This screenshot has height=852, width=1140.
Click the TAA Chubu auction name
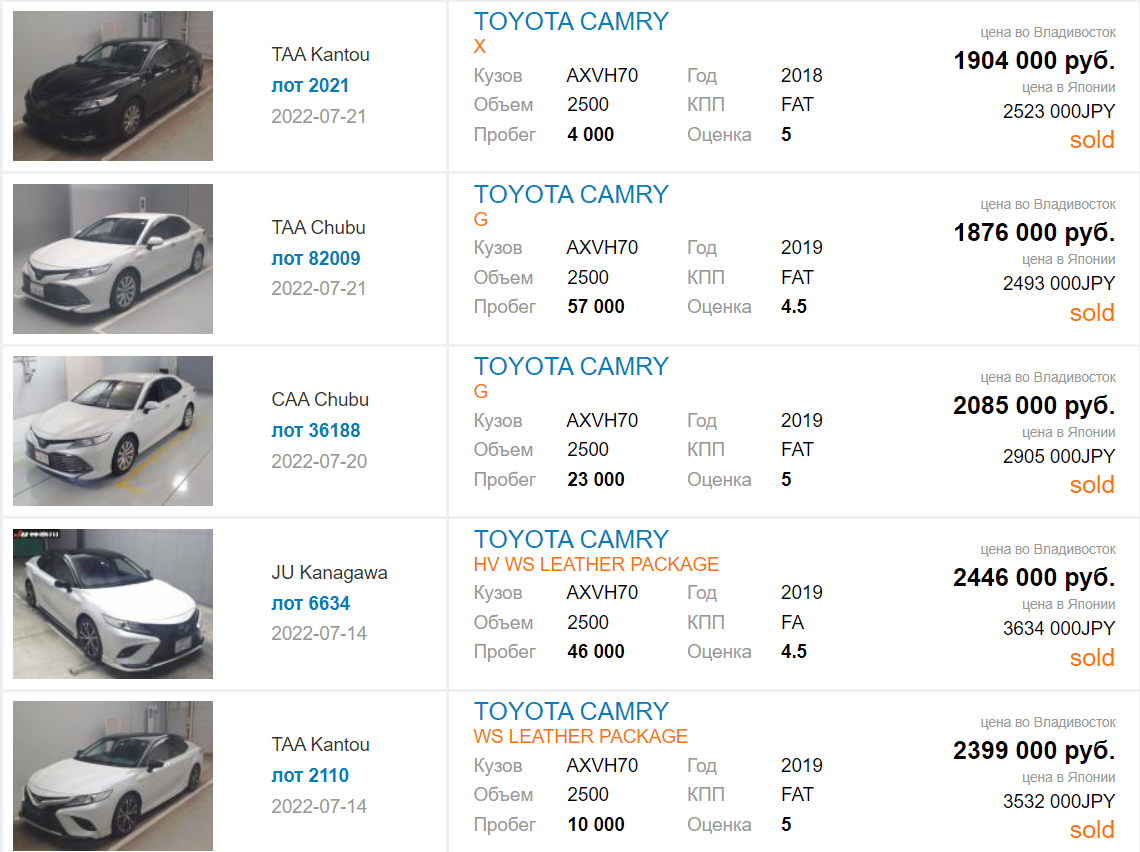tap(318, 227)
